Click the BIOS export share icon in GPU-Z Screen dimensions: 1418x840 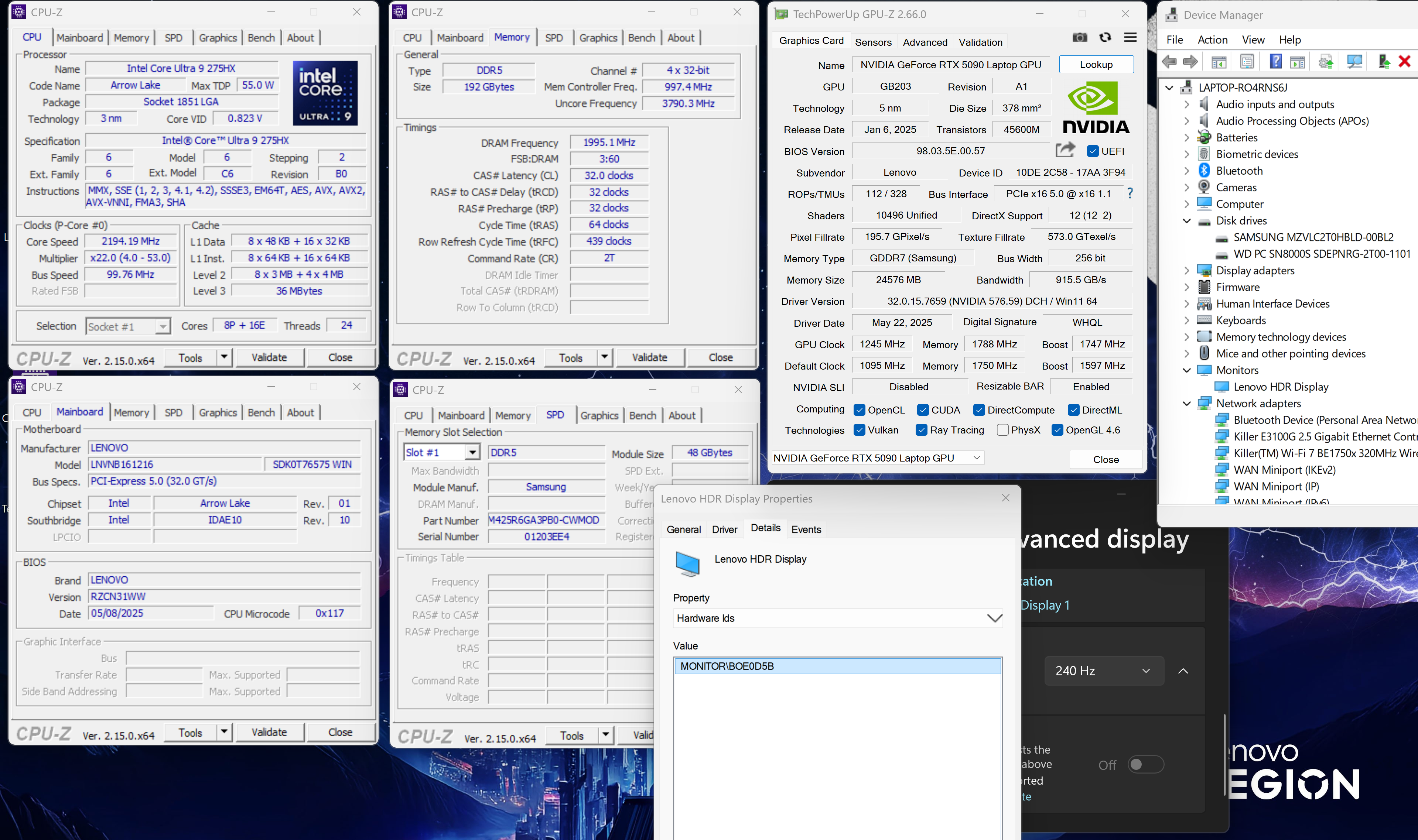coord(1065,150)
